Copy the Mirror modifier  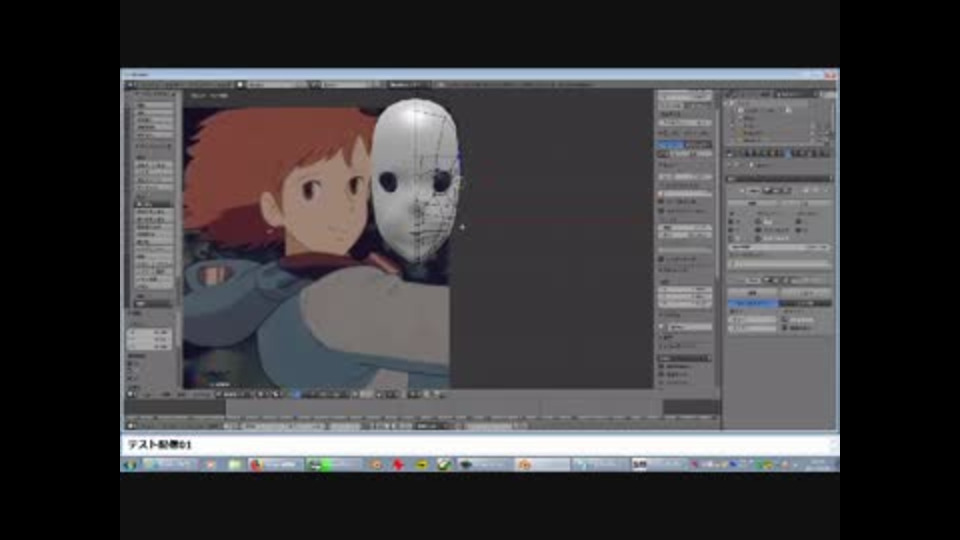[x=805, y=203]
